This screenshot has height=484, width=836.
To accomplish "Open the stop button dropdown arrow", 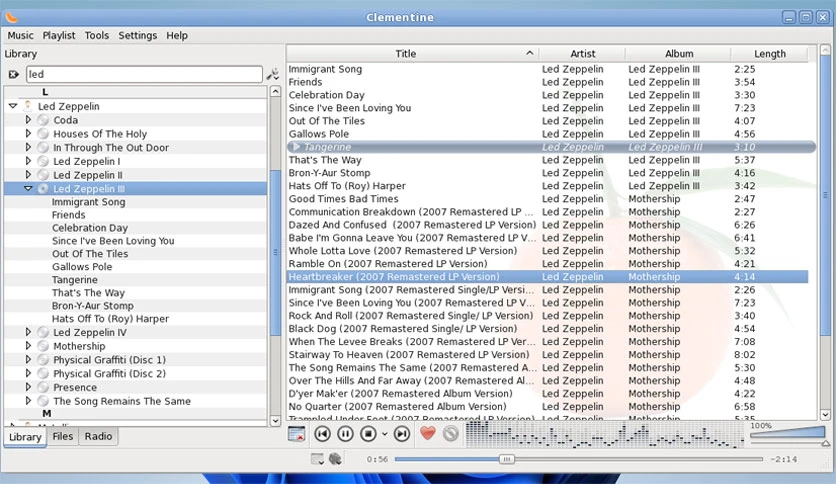I will 384,434.
